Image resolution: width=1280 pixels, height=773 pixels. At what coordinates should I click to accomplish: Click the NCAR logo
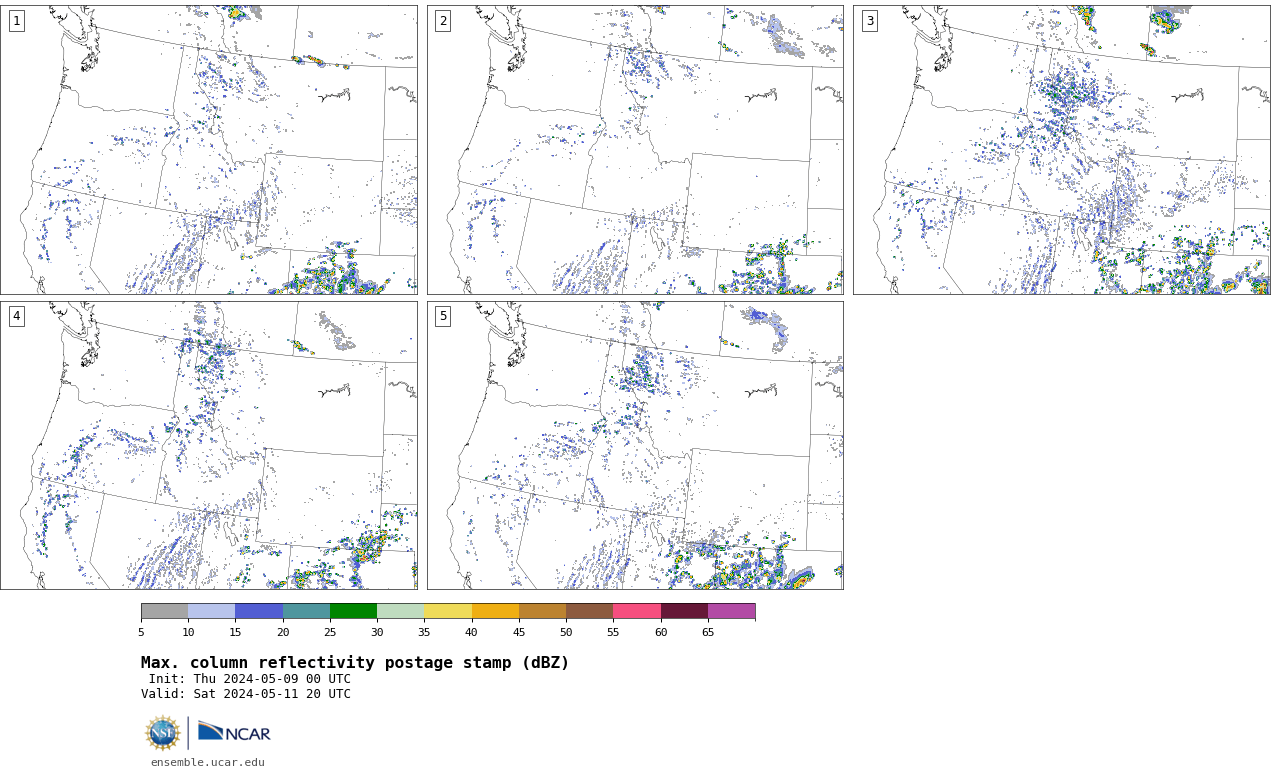(x=234, y=732)
